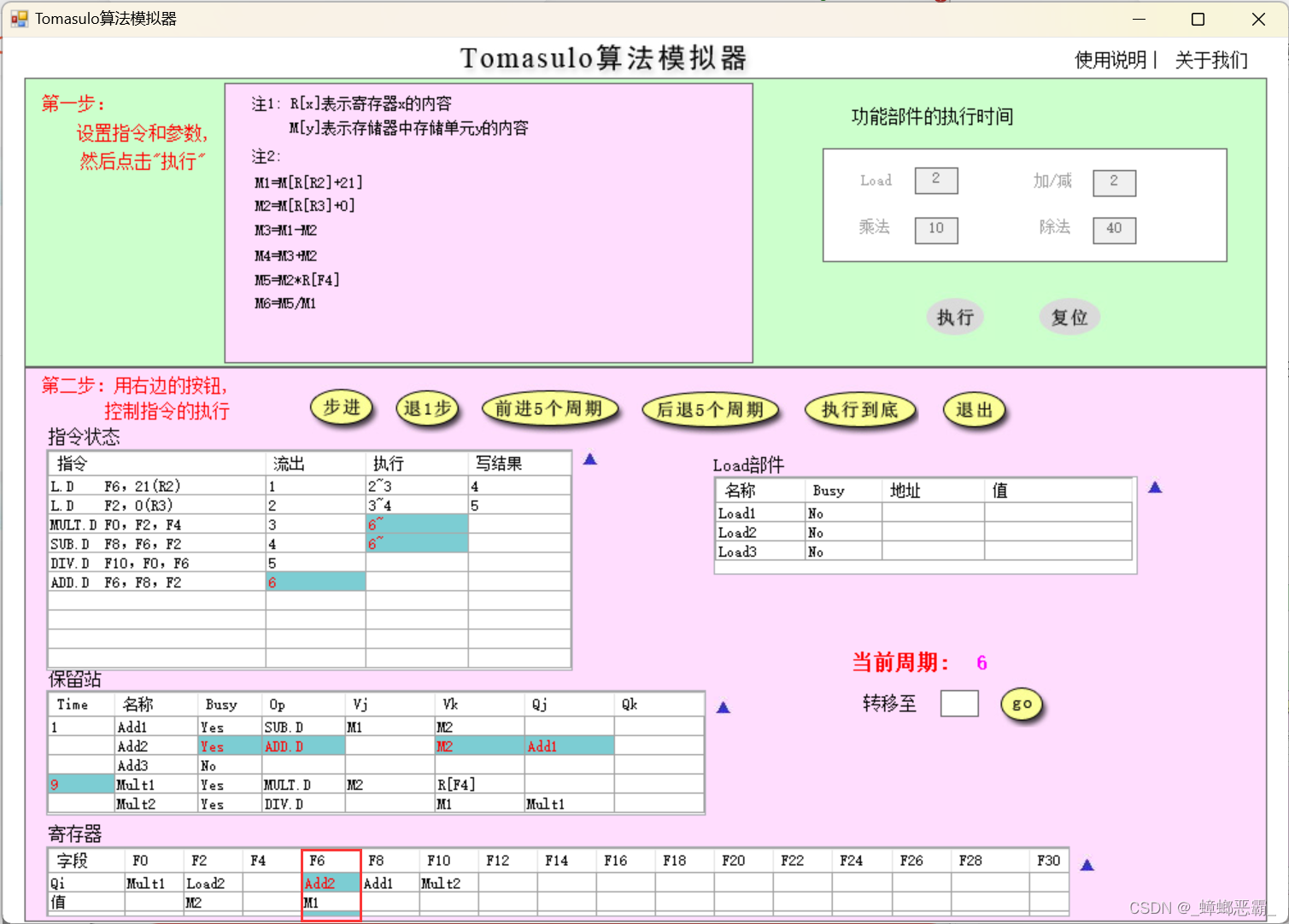
Task: Click the Tomasulo app icon in title bar
Action: [x=19, y=19]
